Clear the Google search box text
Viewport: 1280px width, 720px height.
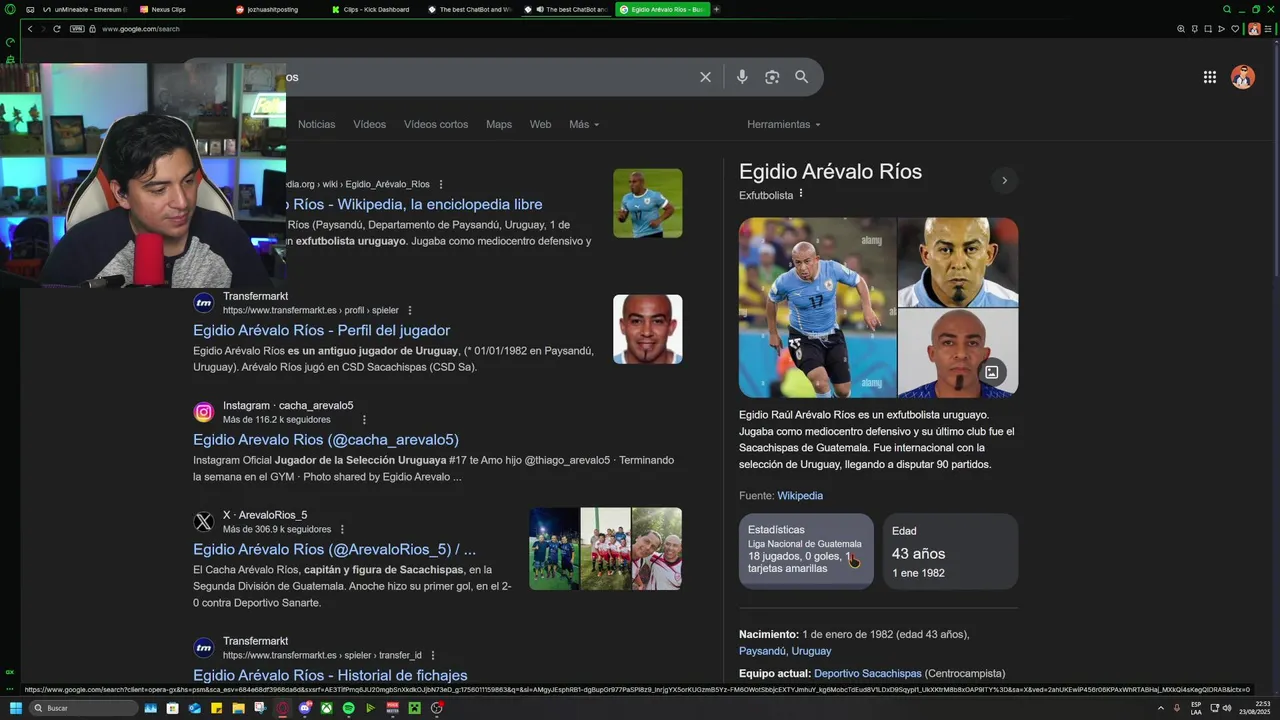[x=705, y=77]
